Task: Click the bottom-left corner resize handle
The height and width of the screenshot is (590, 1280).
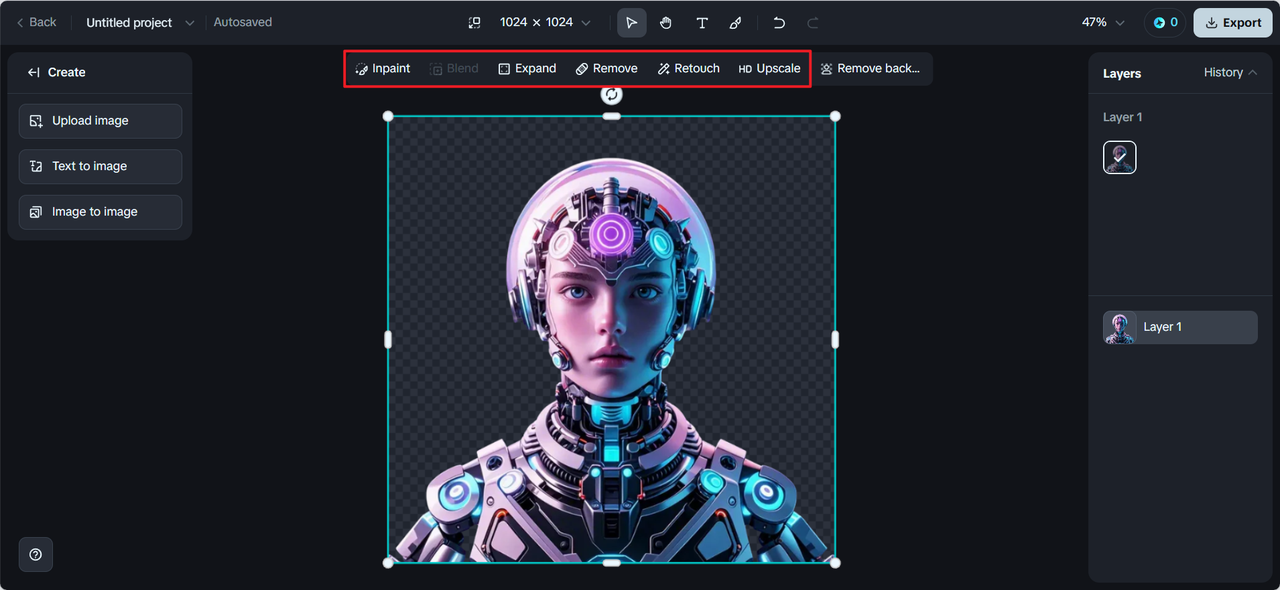Action: click(388, 563)
